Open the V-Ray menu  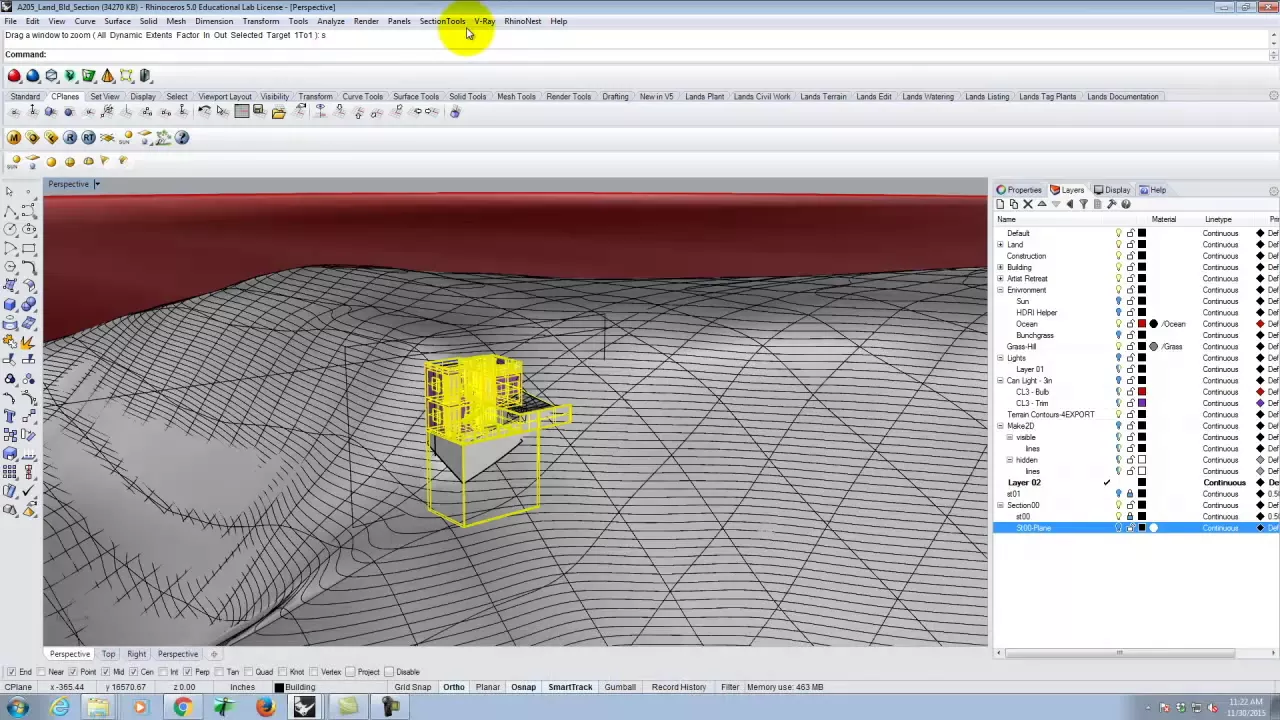coord(485,21)
